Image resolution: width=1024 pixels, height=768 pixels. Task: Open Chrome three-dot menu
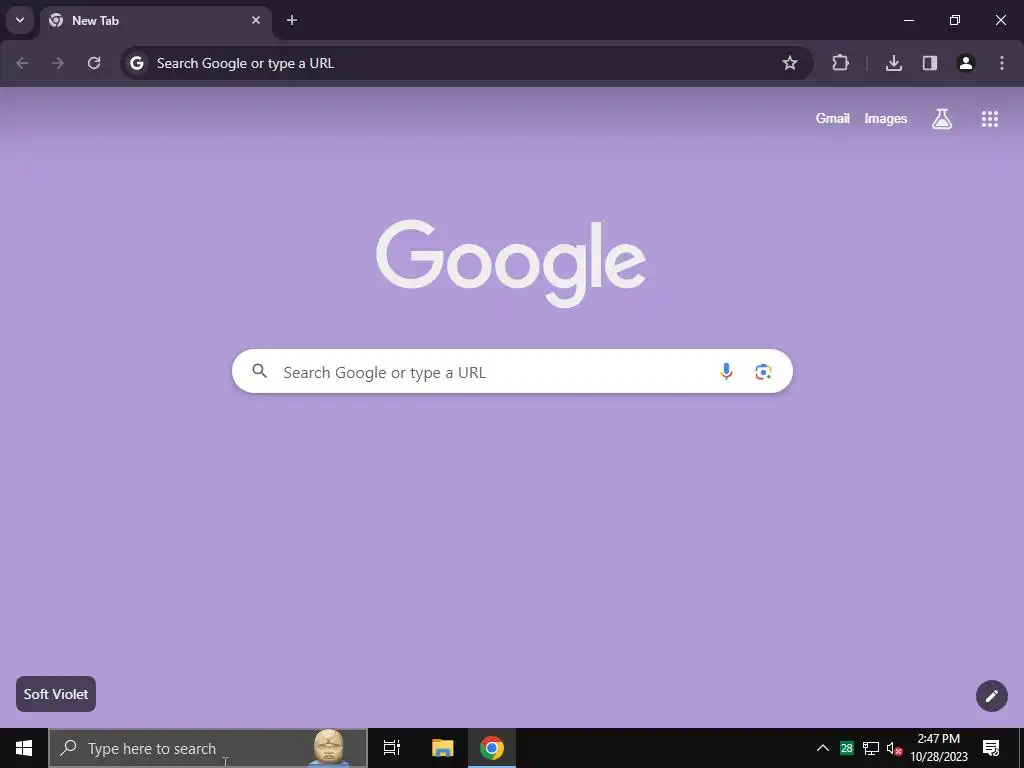(1002, 63)
